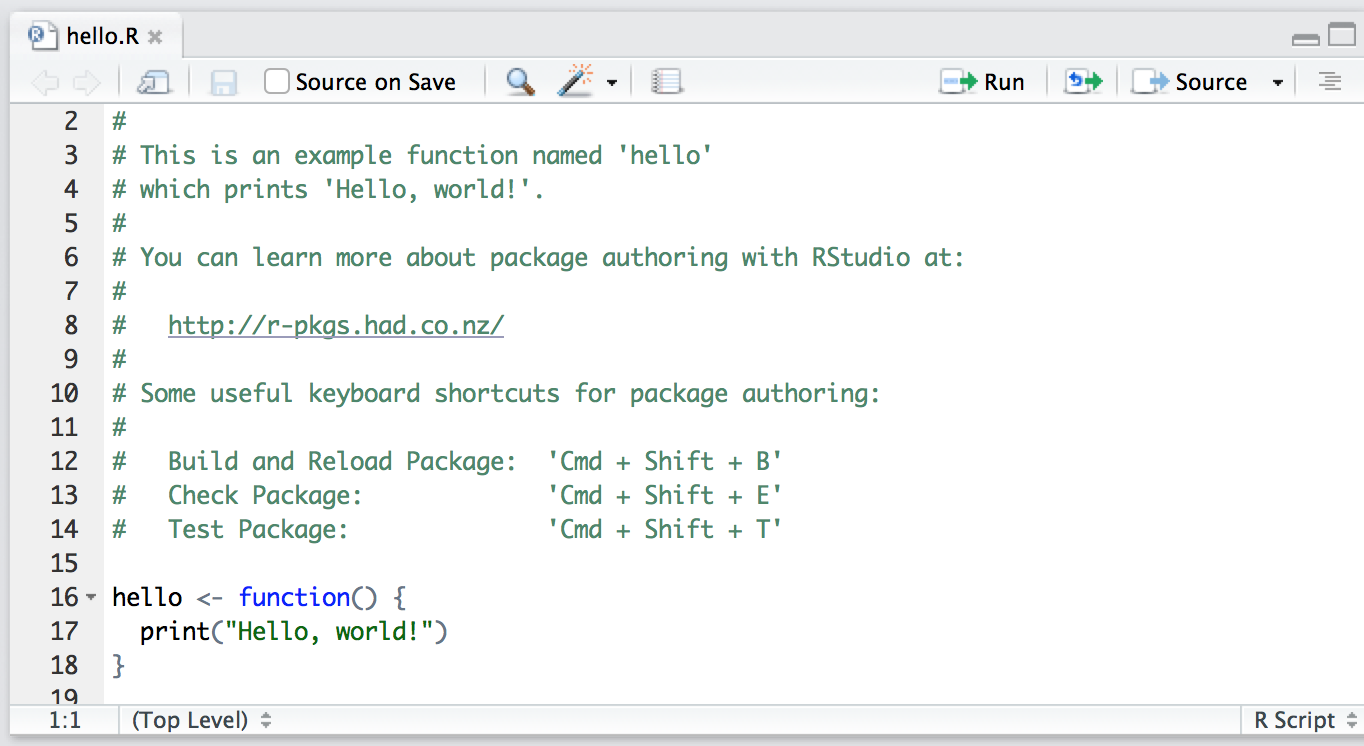The image size is (1364, 746).
Task: Click the 'Cmd + Shift + B' shortcut text
Action: point(665,461)
